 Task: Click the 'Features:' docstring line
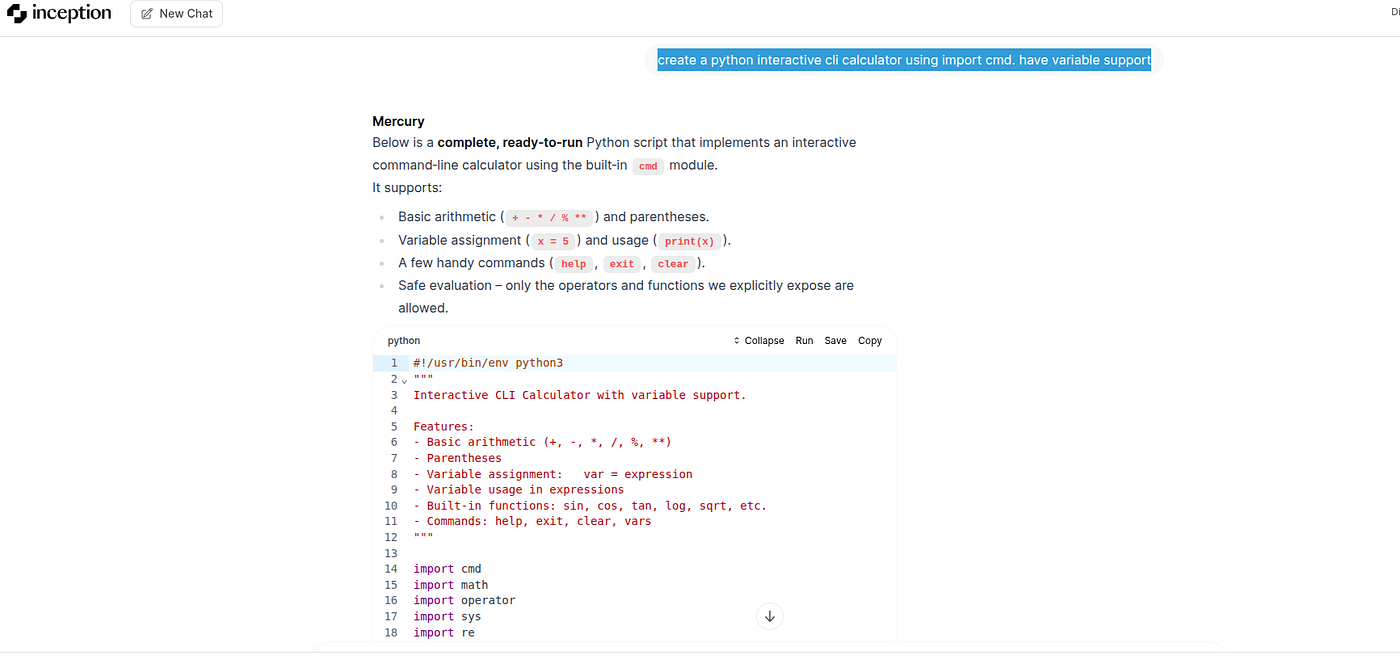point(444,426)
